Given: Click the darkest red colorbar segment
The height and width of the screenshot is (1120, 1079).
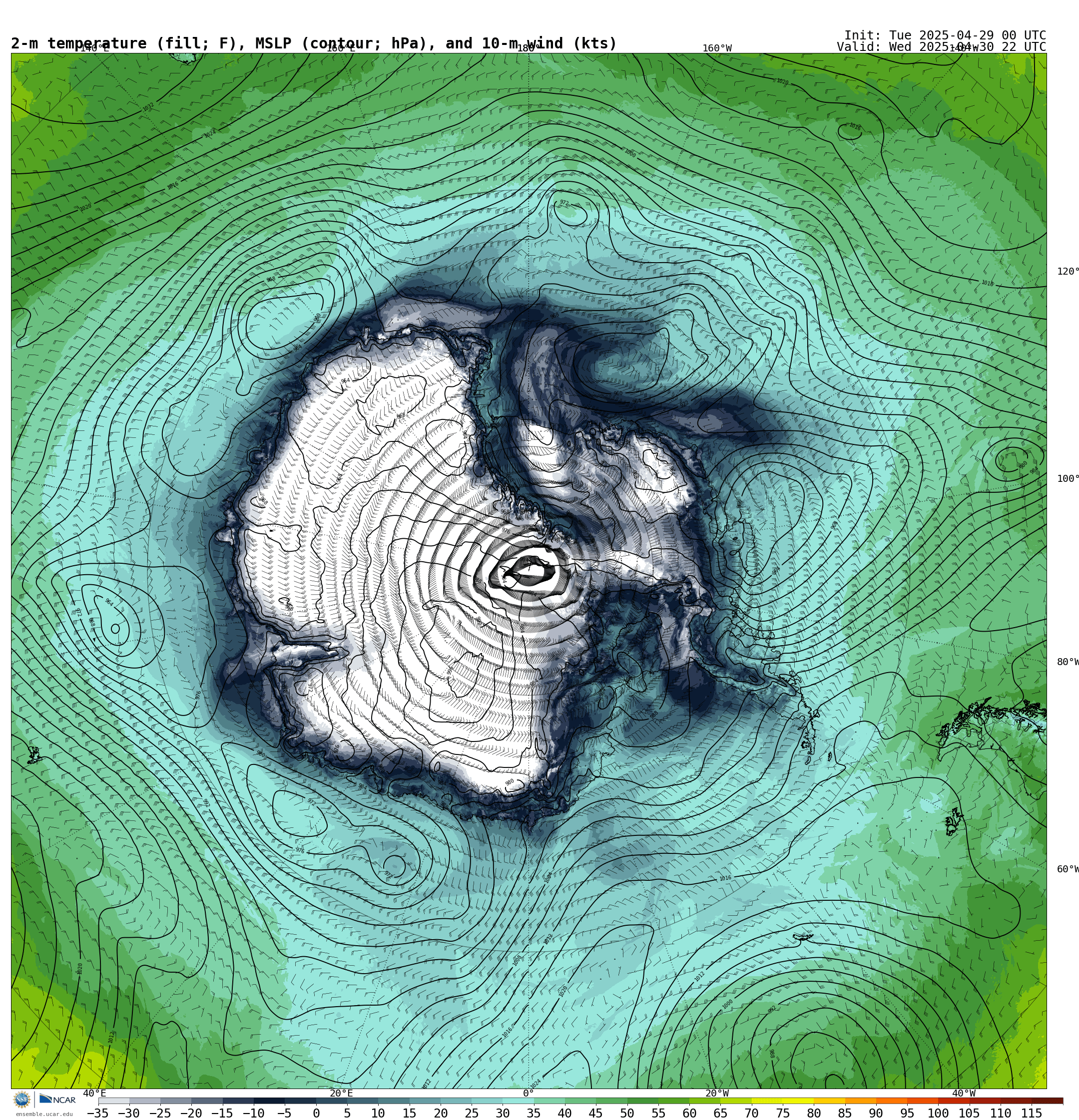Looking at the screenshot, I should 1047,1101.
